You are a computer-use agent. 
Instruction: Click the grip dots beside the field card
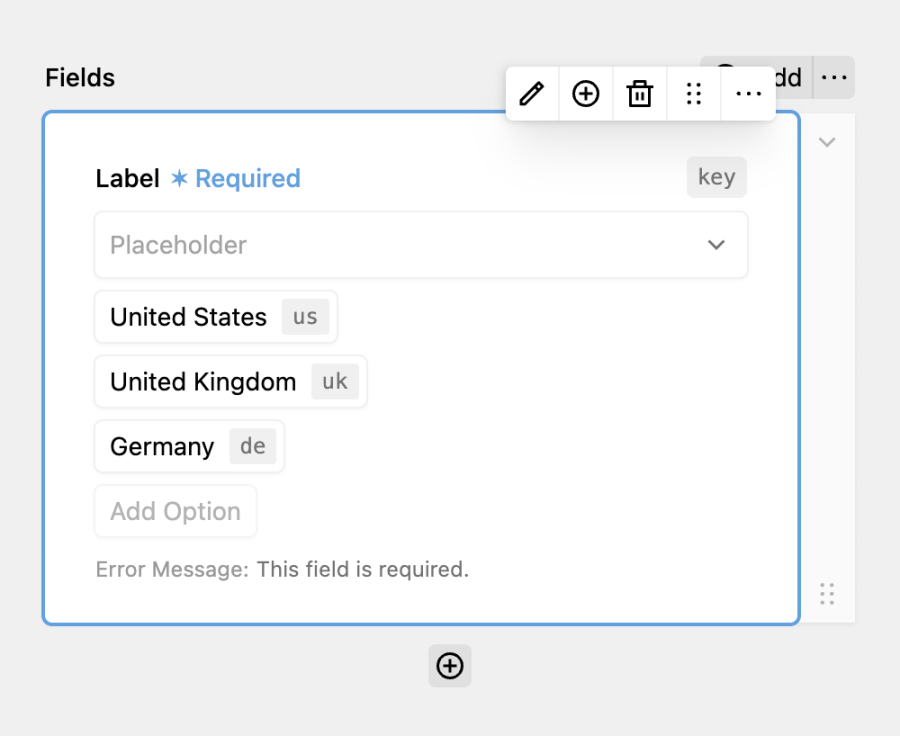pyautogui.click(x=827, y=594)
